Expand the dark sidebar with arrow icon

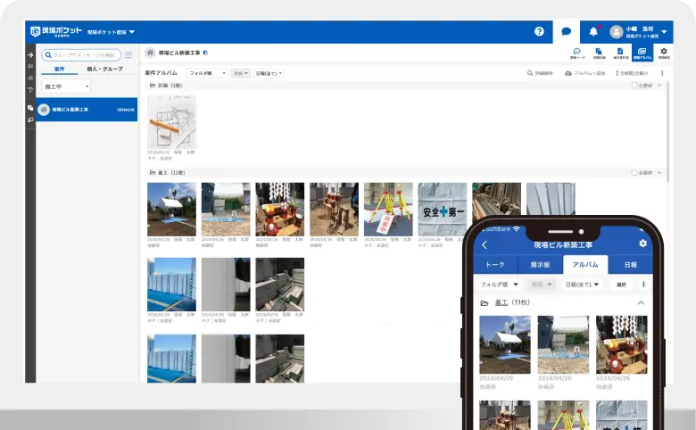click(30, 55)
